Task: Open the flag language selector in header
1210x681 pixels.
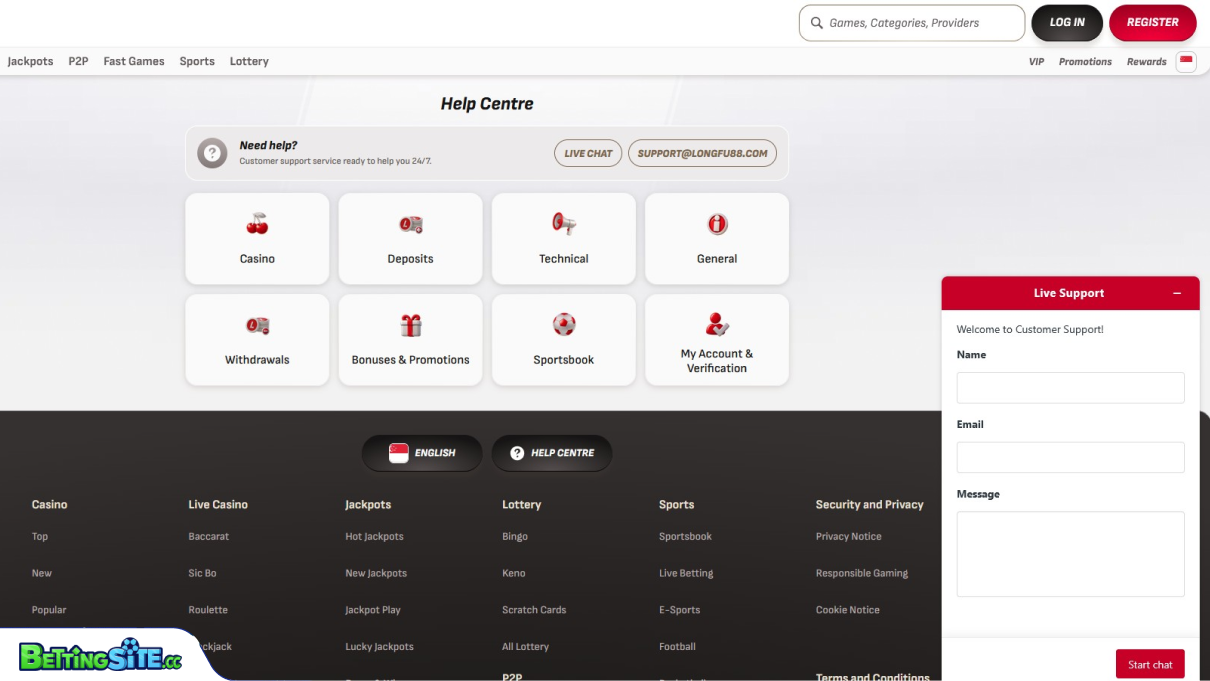Action: (x=1186, y=61)
